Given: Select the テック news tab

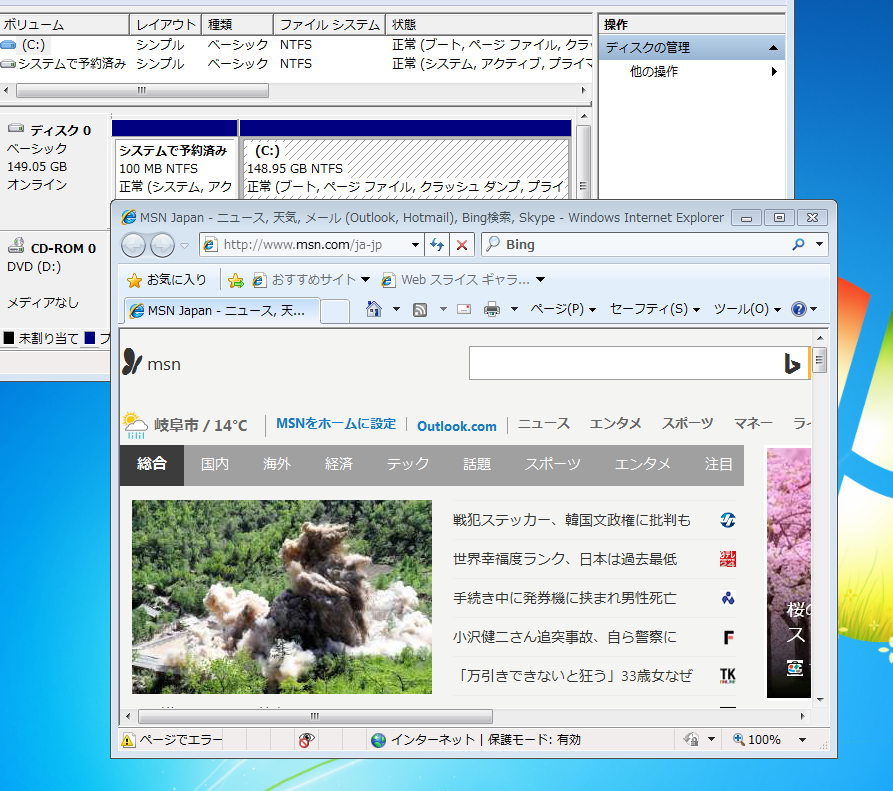Looking at the screenshot, I should click(408, 465).
